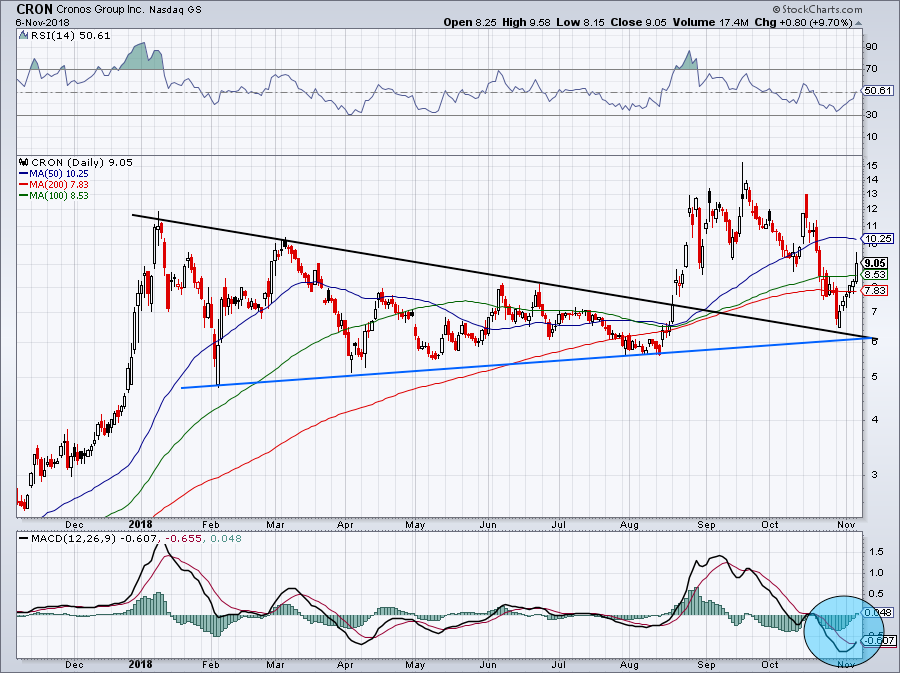Click the RSI area-chart legend icon

[23, 35]
